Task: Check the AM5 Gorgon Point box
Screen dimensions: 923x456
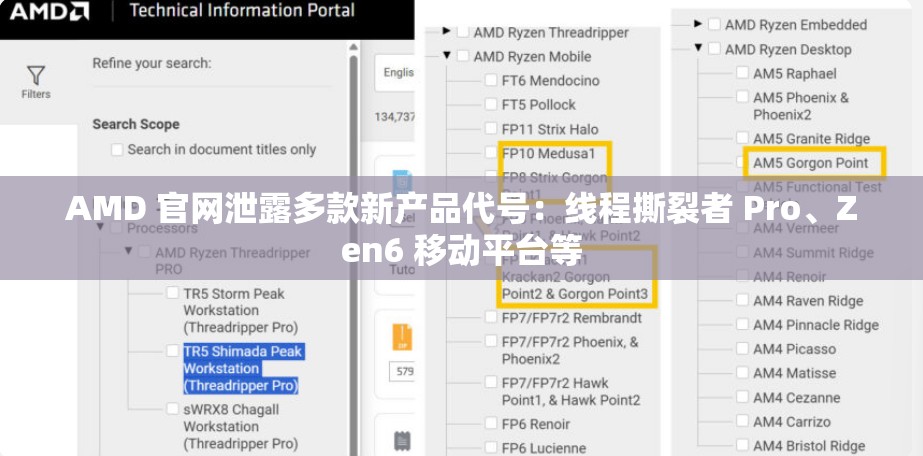Action: [x=742, y=162]
